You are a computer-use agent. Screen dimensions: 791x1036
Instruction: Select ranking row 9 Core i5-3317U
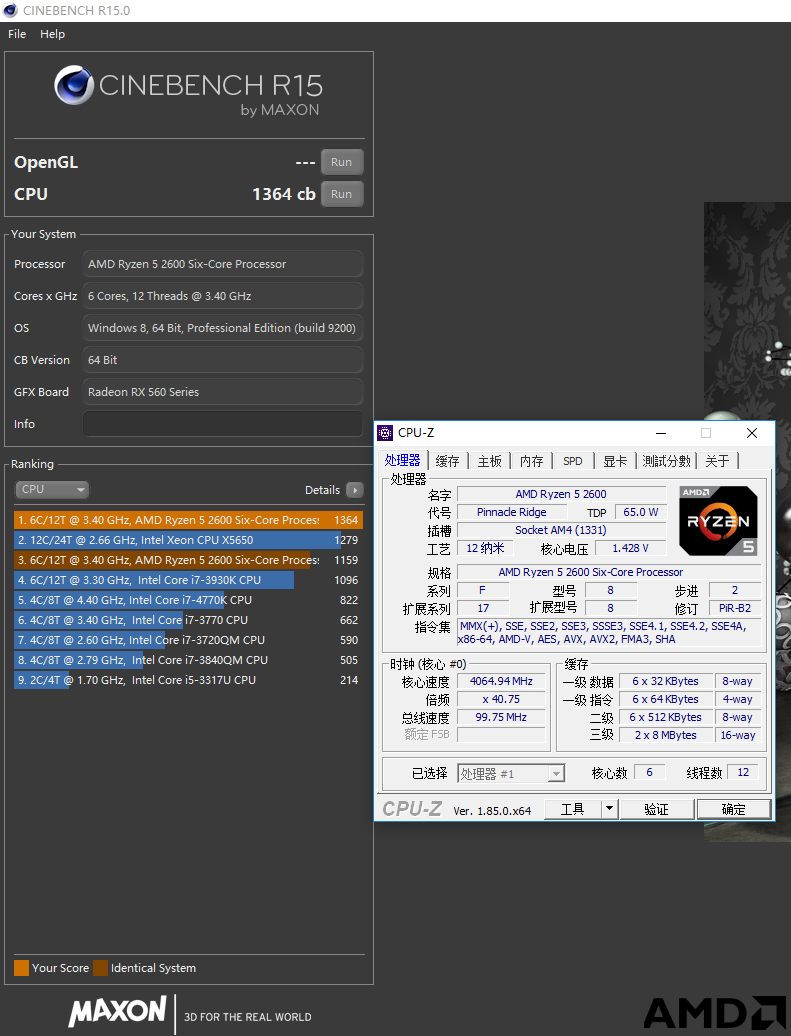pyautogui.click(x=188, y=680)
